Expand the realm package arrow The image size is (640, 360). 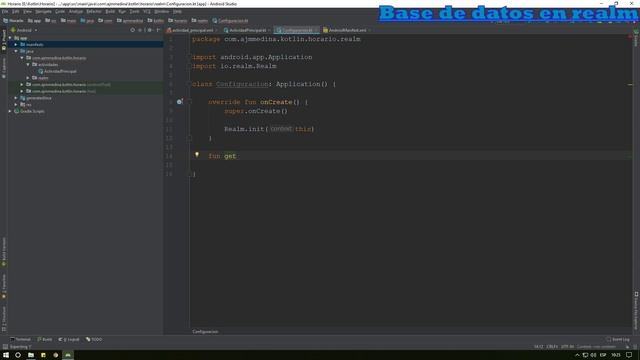tap(28, 78)
